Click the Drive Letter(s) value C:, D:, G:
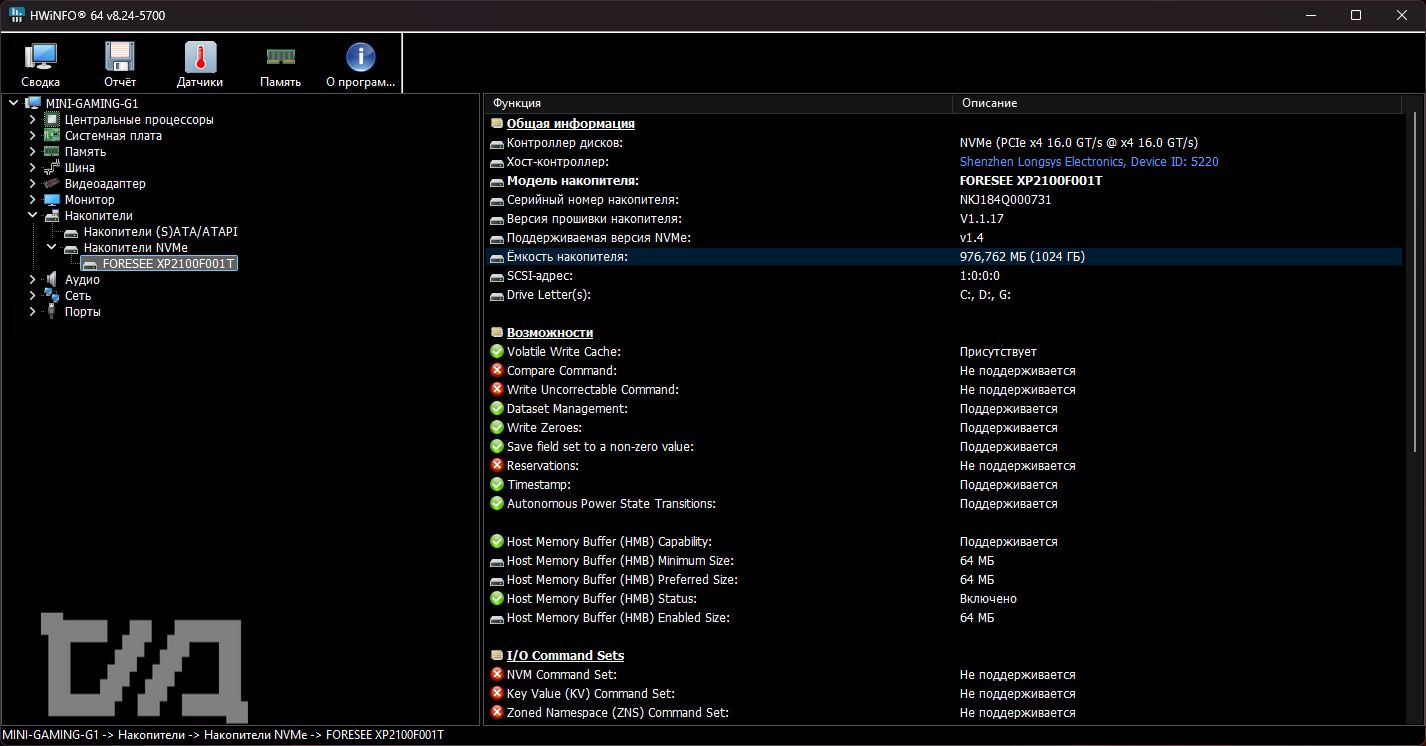Image resolution: width=1426 pixels, height=746 pixels. pyautogui.click(x=985, y=295)
